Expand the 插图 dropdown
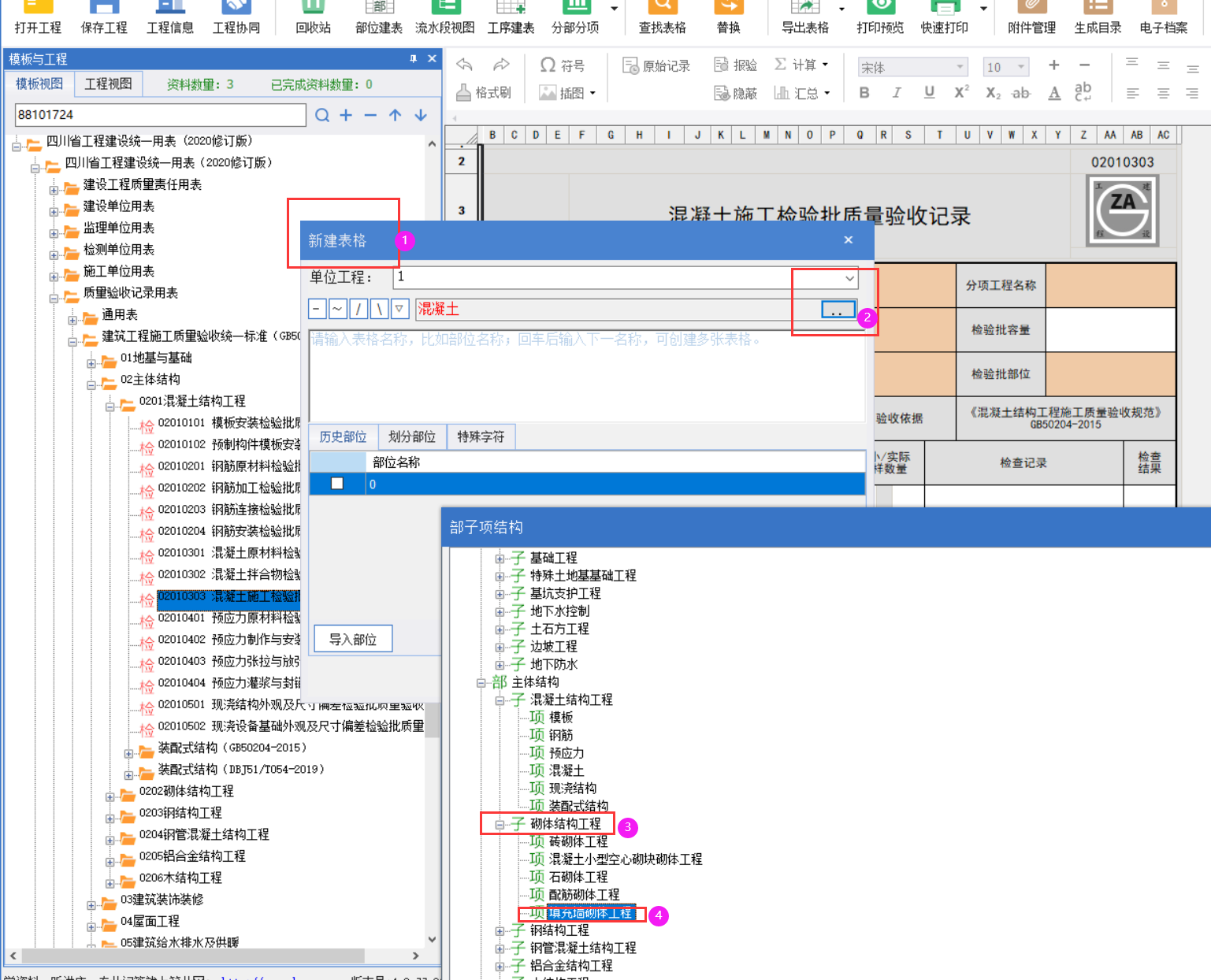The image size is (1211, 980). 592,93
